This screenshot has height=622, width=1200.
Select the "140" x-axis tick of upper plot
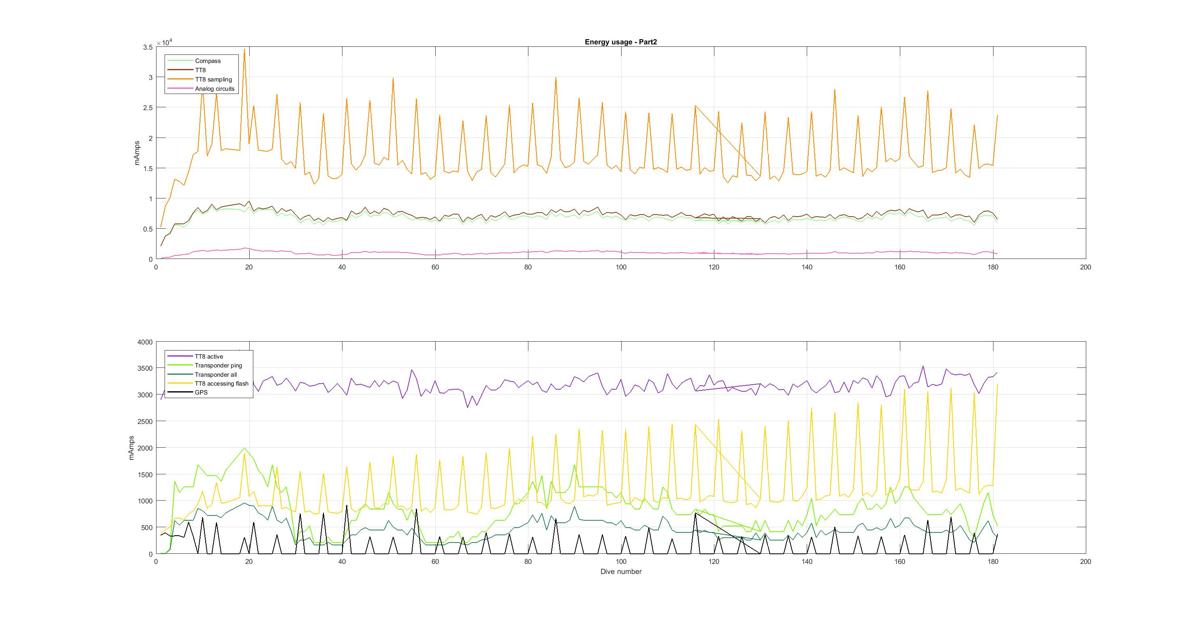click(807, 267)
